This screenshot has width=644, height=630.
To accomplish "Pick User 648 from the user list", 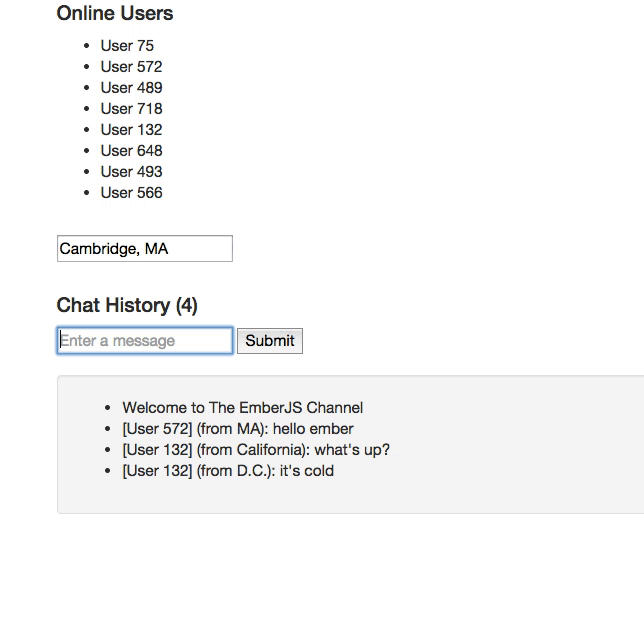I will (131, 151).
